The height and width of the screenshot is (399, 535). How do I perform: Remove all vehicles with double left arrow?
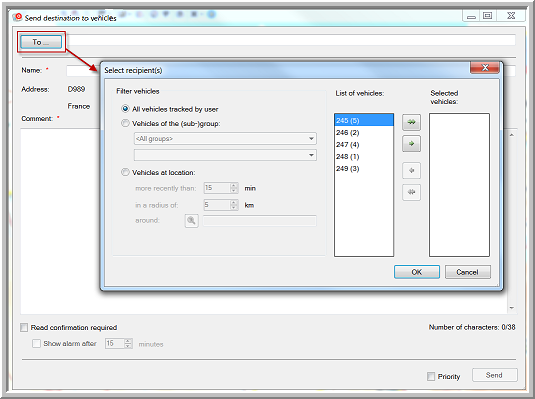coord(411,192)
